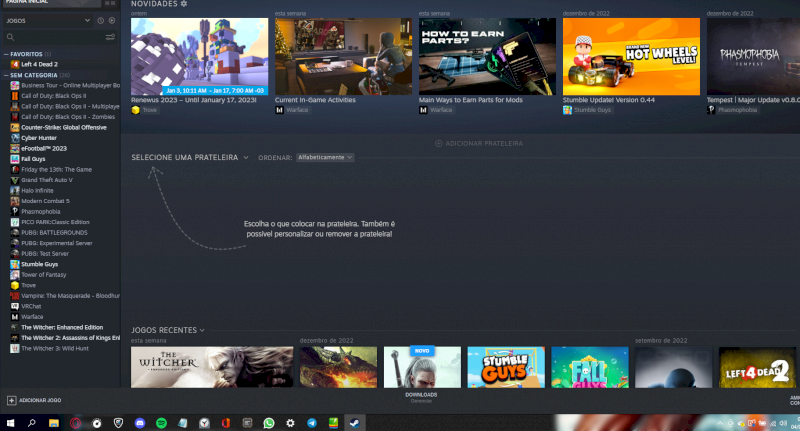This screenshot has width=800, height=431.
Task: Click the Warface label under Earn Parts news
Action: [441, 110]
